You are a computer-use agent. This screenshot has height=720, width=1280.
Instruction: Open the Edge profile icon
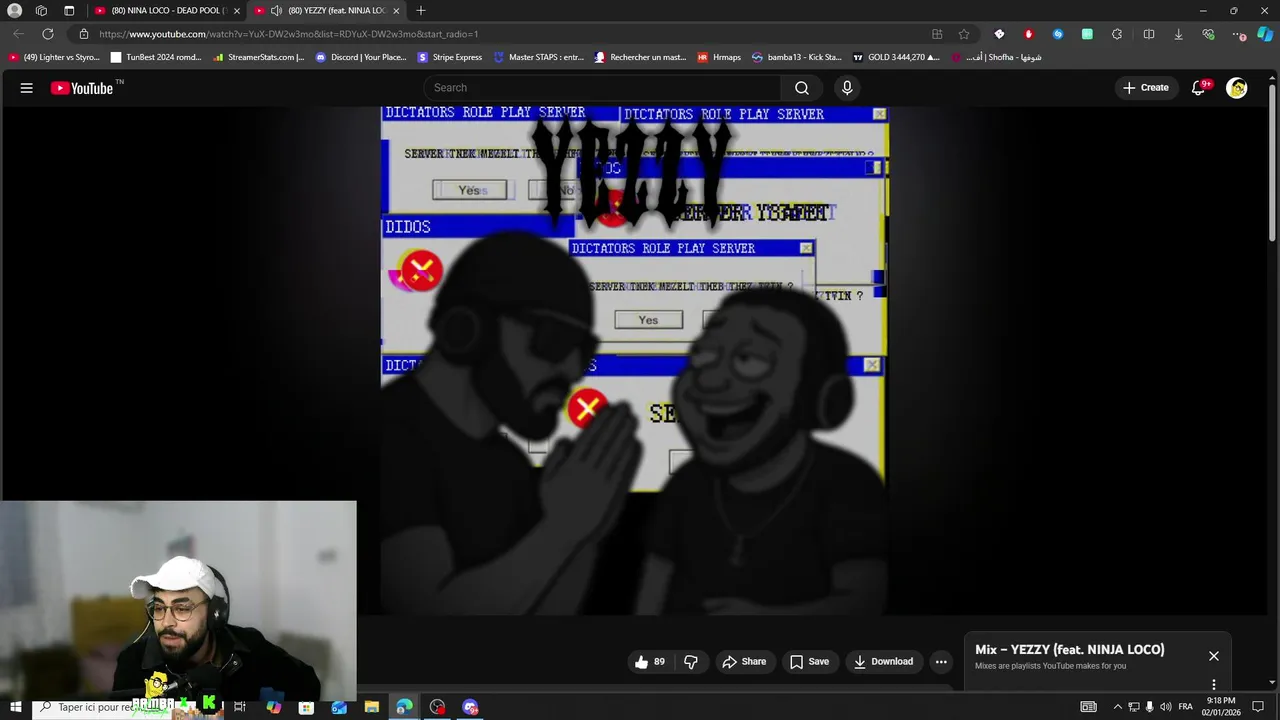pyautogui.click(x=14, y=10)
